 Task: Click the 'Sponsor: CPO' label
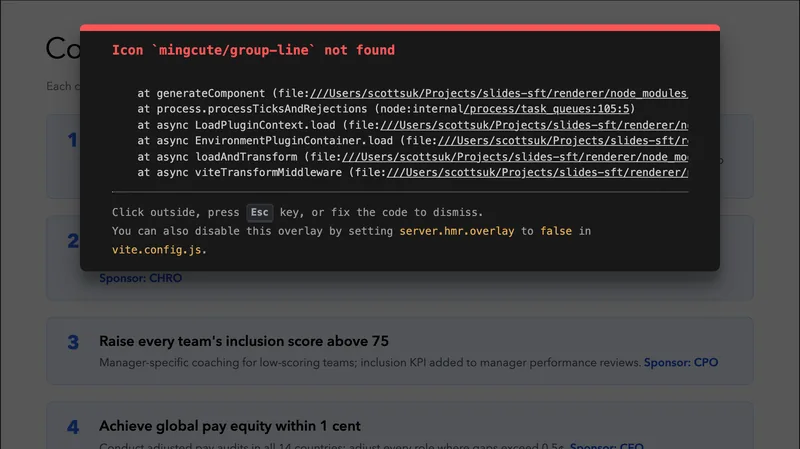(680, 362)
